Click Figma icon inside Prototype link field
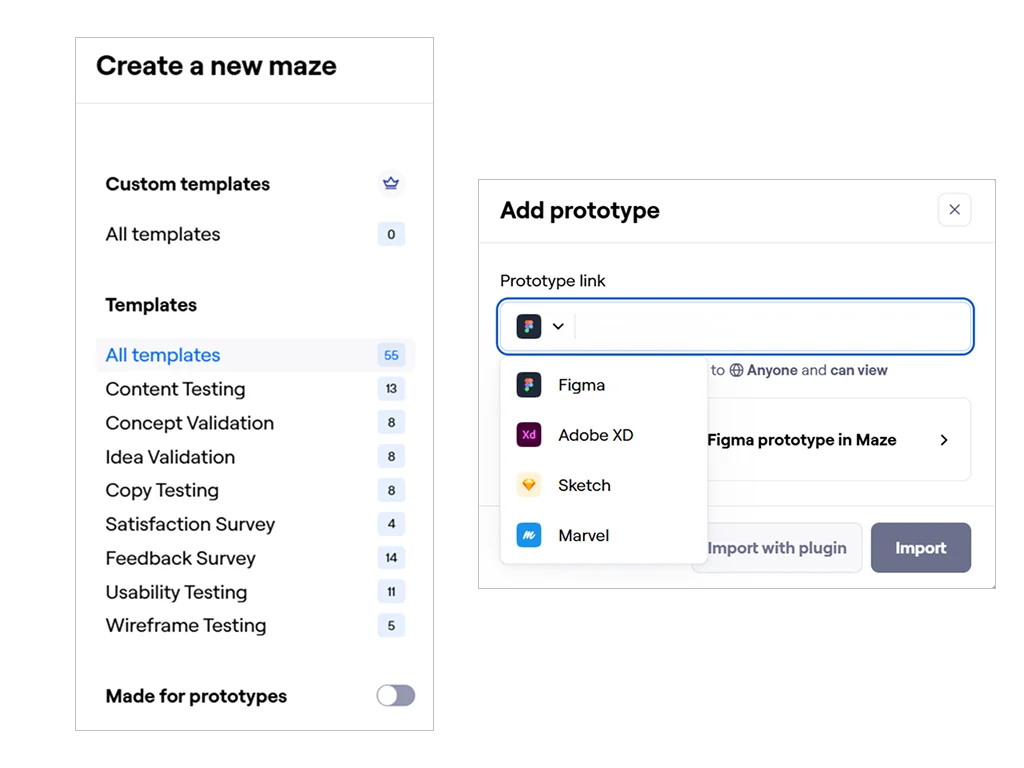The height and width of the screenshot is (768, 1024). pyautogui.click(x=529, y=326)
